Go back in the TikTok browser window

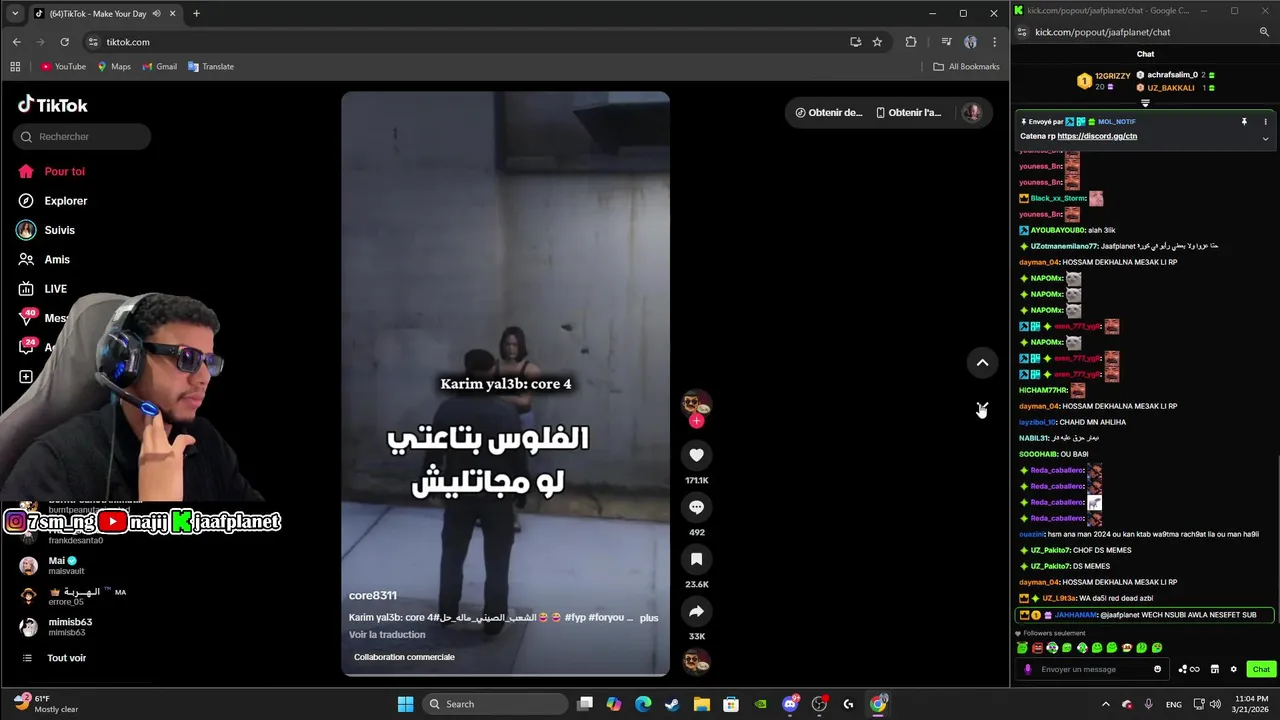point(16,42)
